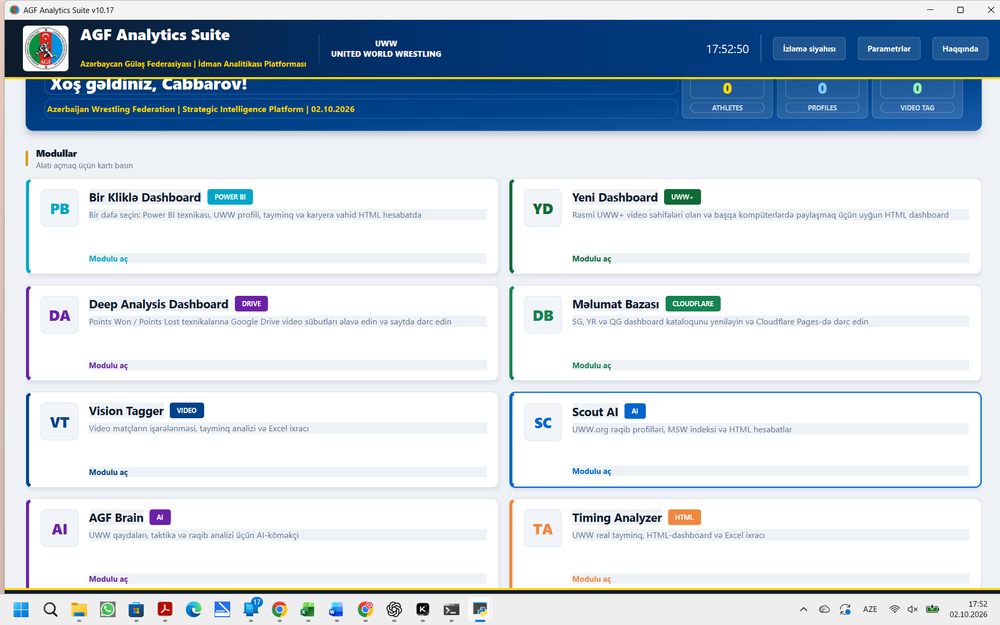Viewport: 1000px width, 625px height.
Task: Click 'Modulu aç' link under Vision Tagger
Action: [x=108, y=473]
